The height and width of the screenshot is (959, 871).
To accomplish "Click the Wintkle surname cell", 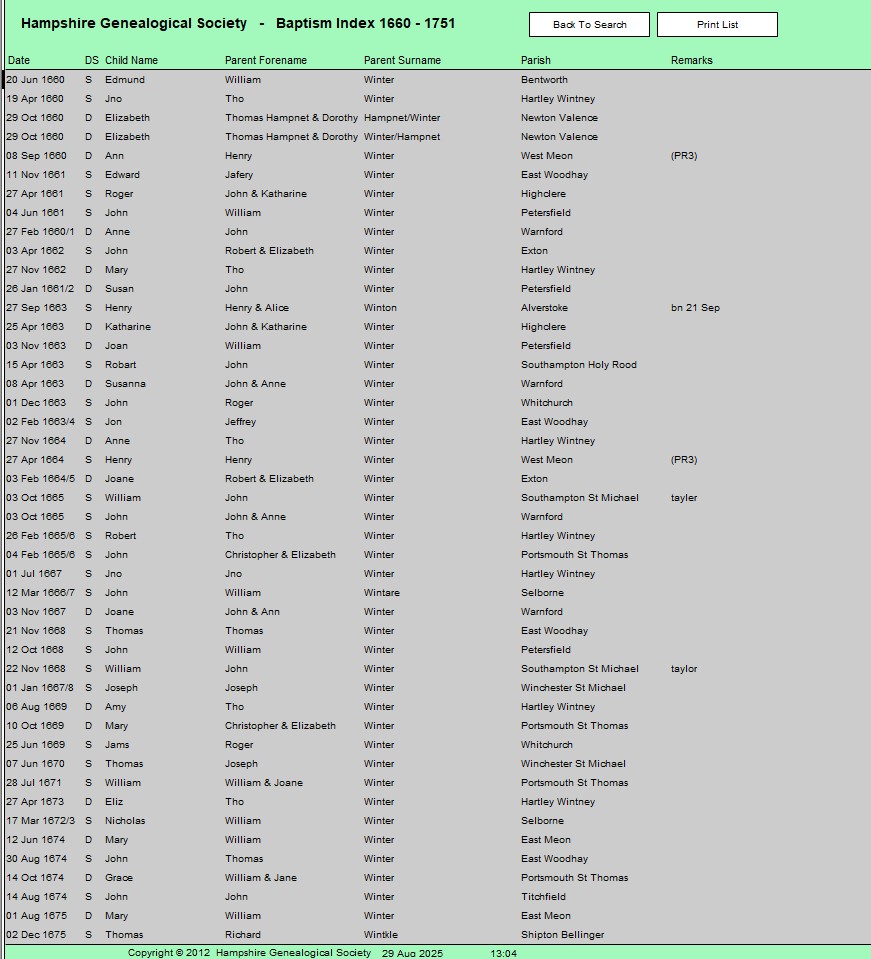I will click(380, 935).
